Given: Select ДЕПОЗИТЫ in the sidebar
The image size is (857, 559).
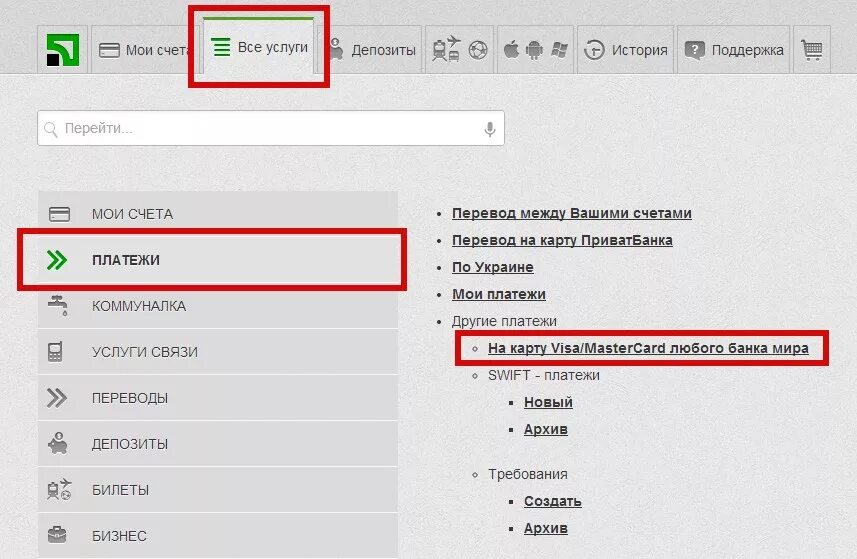Looking at the screenshot, I should [x=218, y=443].
